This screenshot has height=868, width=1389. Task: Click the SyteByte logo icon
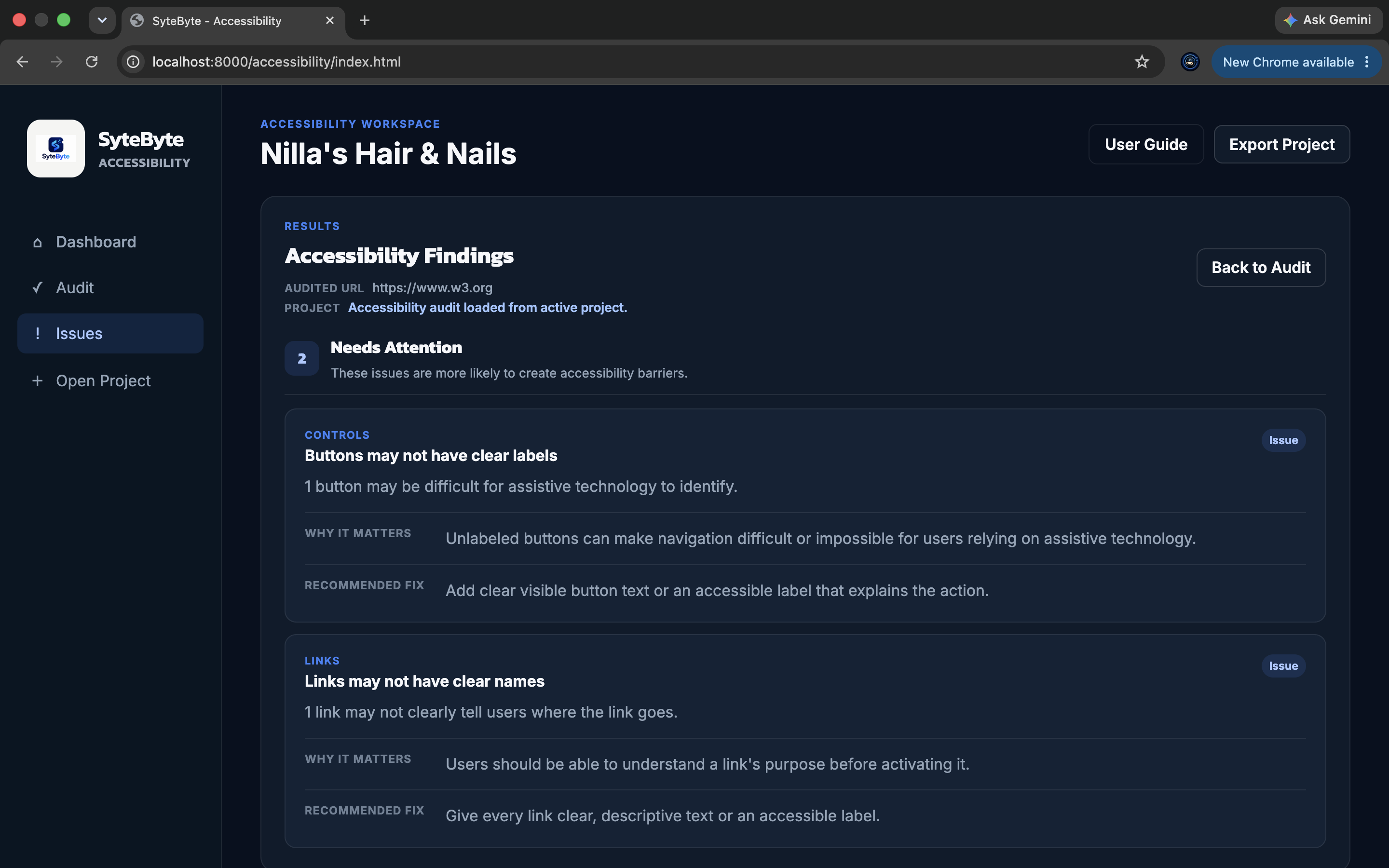coord(55,149)
